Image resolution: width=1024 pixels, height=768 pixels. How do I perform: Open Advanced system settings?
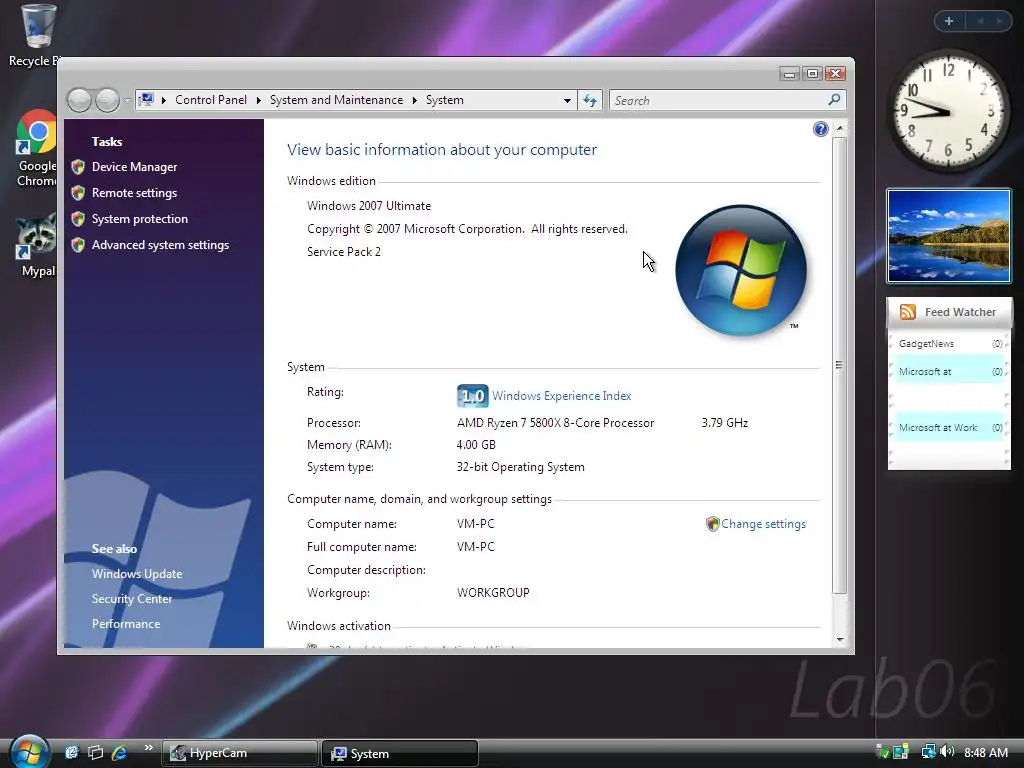pos(161,246)
